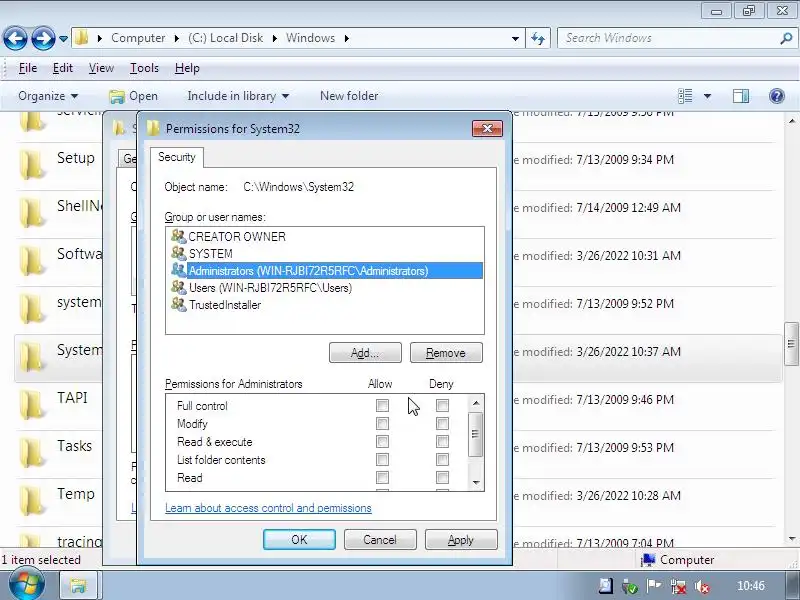Toggle the preview pane icon
This screenshot has height=600, width=800.
[741, 96]
